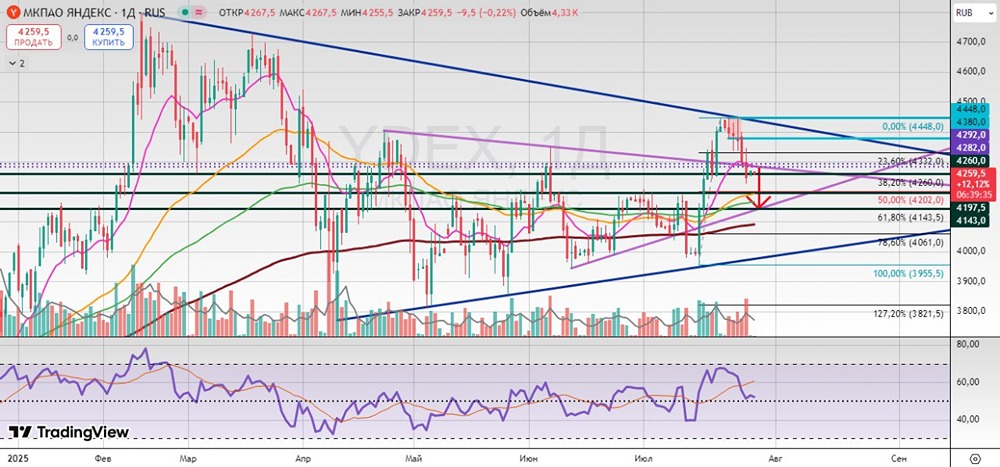Screen dimensions: 1000x467
Task: Click the cyan 4448,0 price scale label
Action: 969,108
